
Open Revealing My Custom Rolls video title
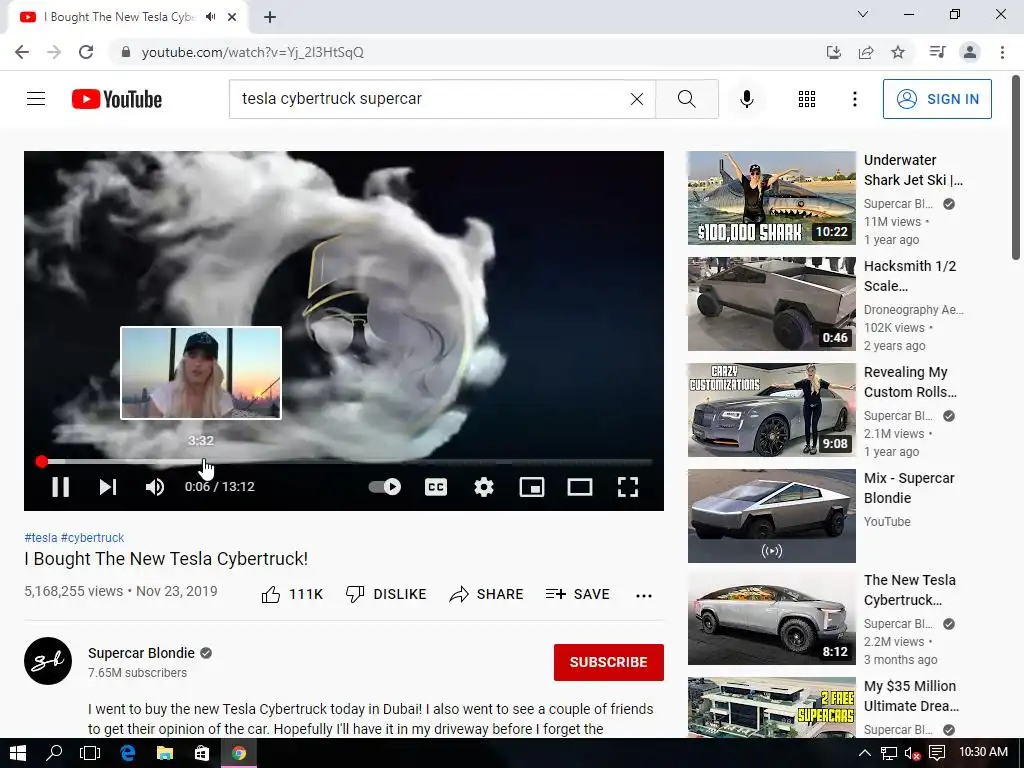pyautogui.click(x=910, y=382)
